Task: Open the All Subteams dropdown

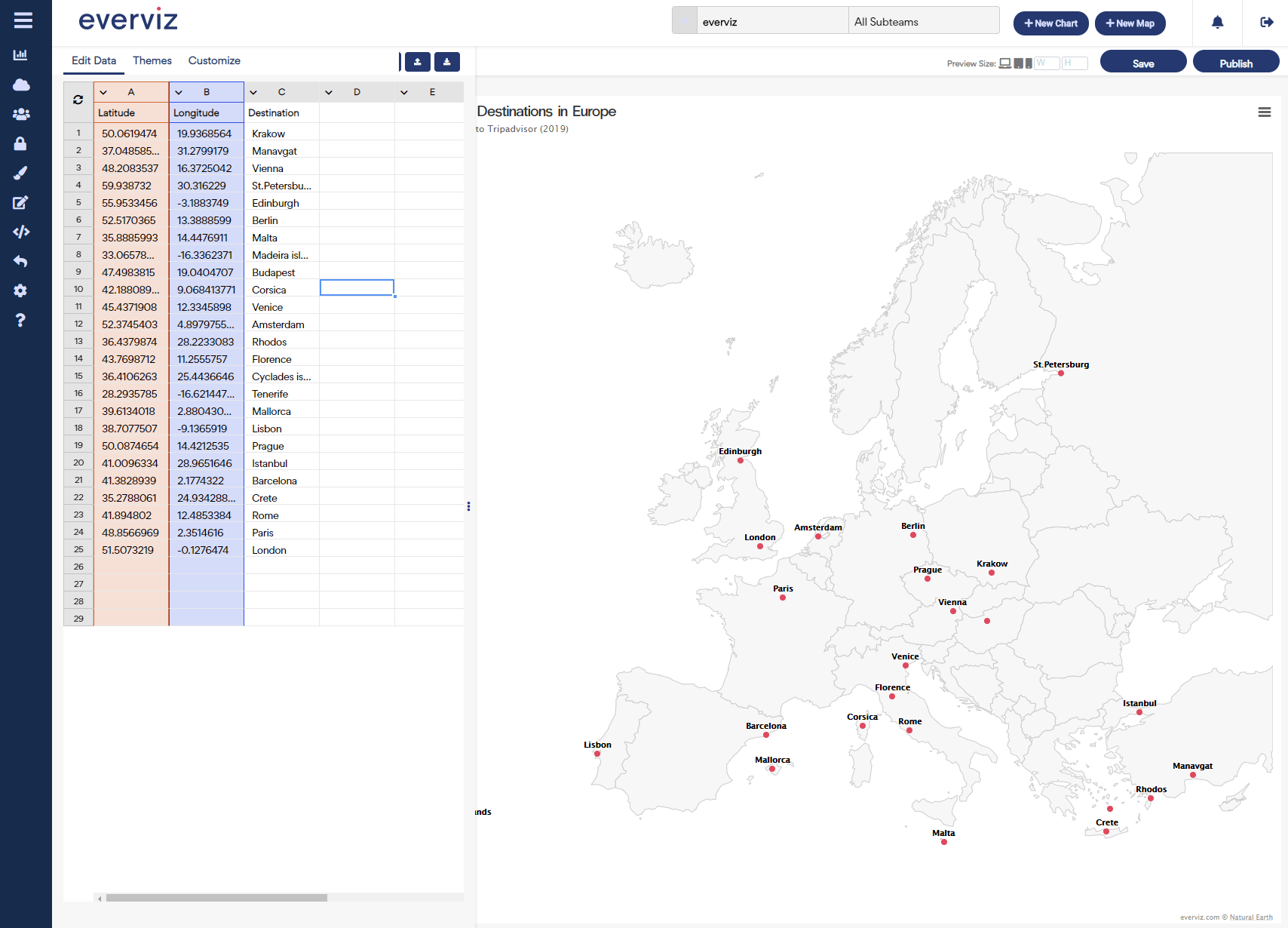Action: click(923, 22)
